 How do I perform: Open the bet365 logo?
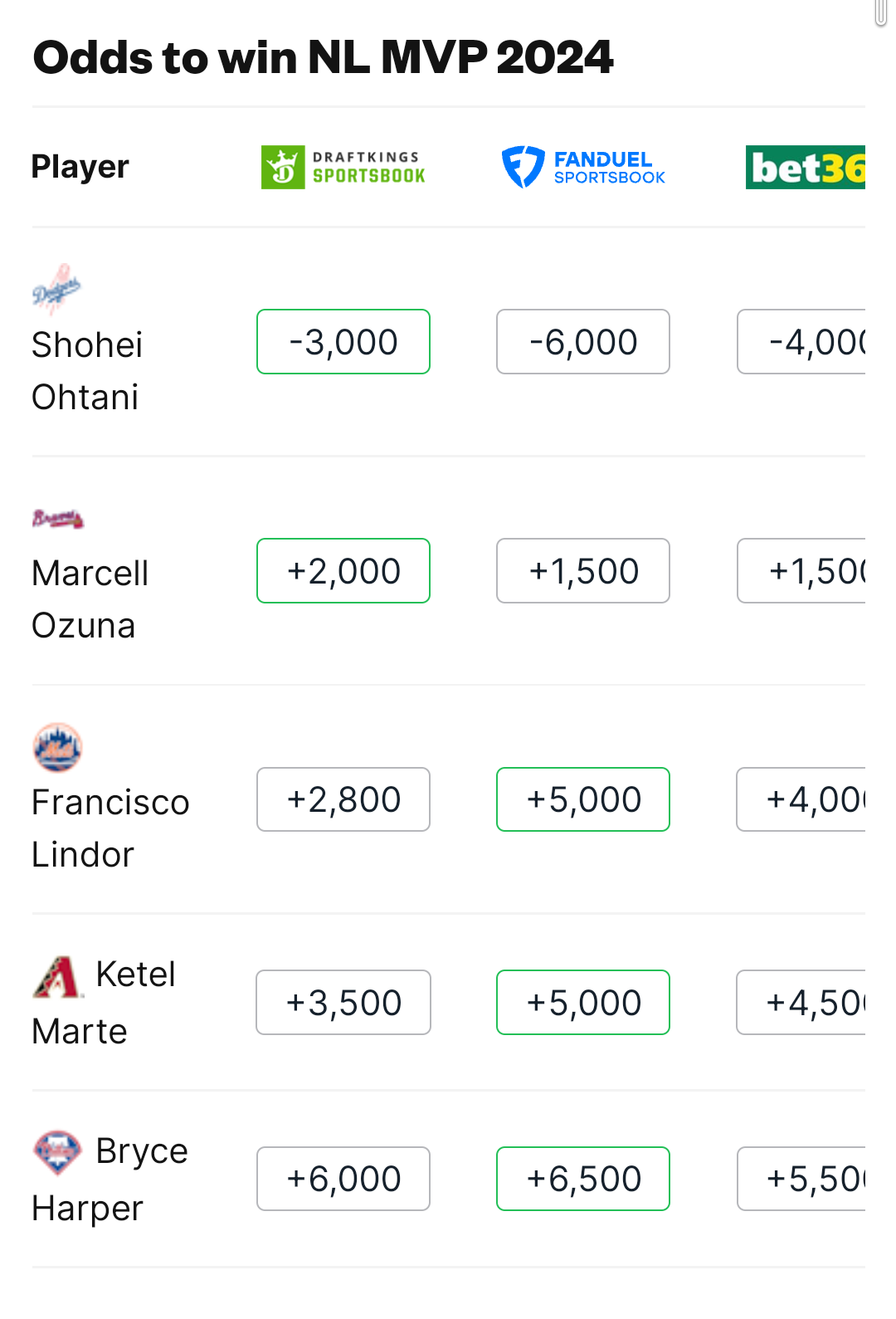[x=805, y=167]
